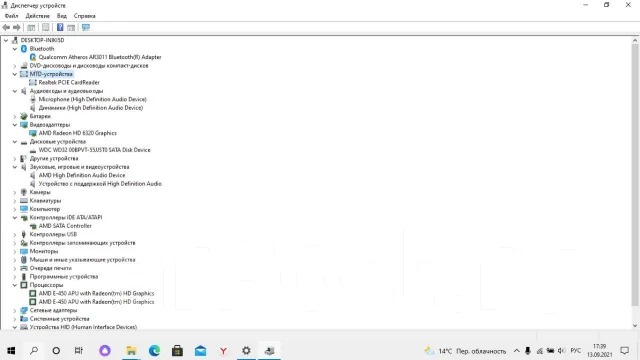
Task: Click the Microphone audio device icon
Action: 33,99
